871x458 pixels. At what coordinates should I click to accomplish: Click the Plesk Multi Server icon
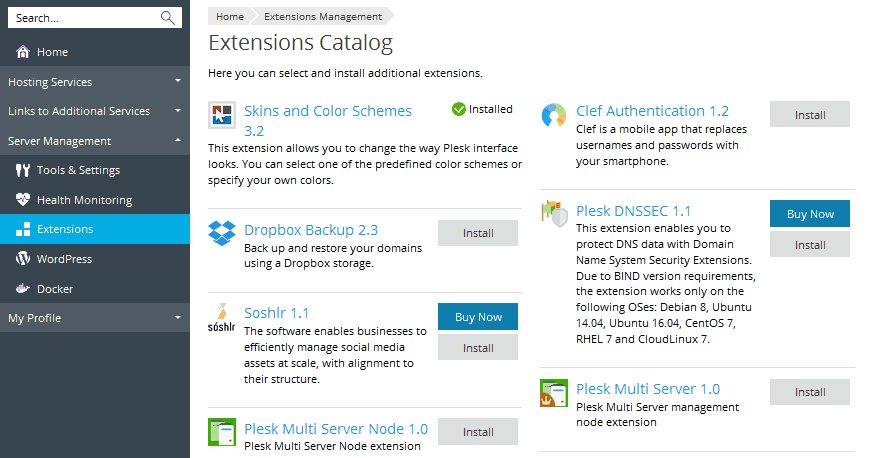point(553,393)
